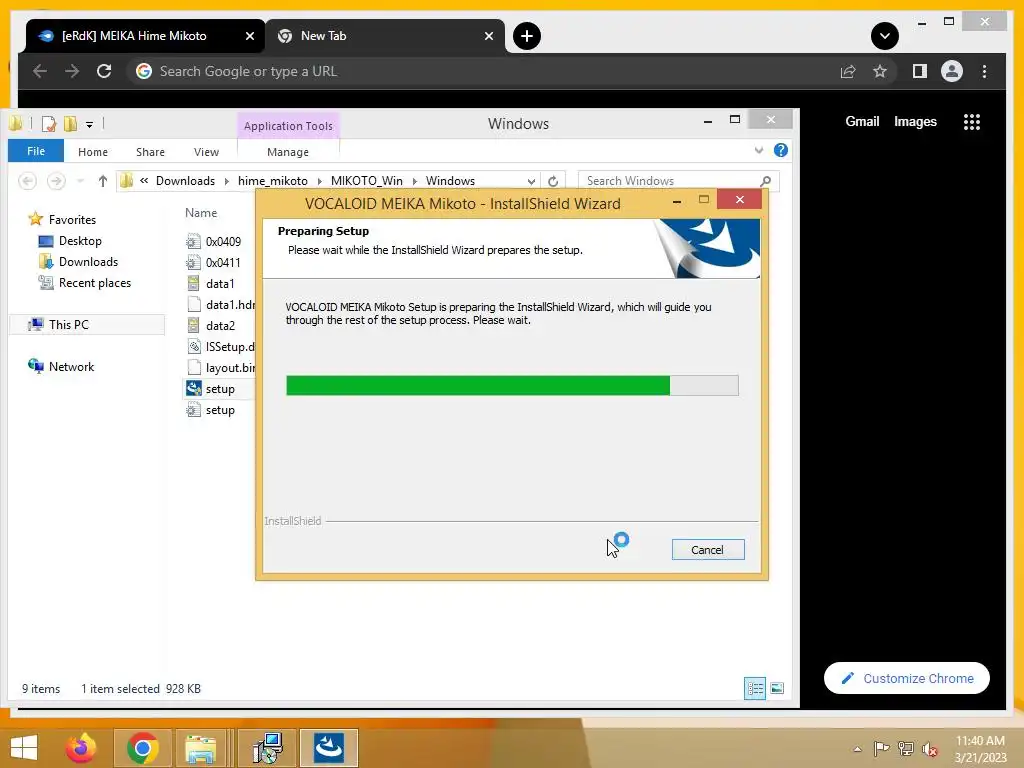Select the data2 cabinet file
This screenshot has width=1024, height=768.
point(210,325)
